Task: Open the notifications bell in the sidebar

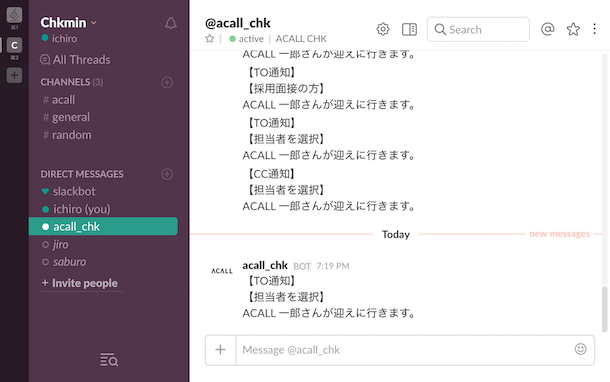Action: (170, 23)
